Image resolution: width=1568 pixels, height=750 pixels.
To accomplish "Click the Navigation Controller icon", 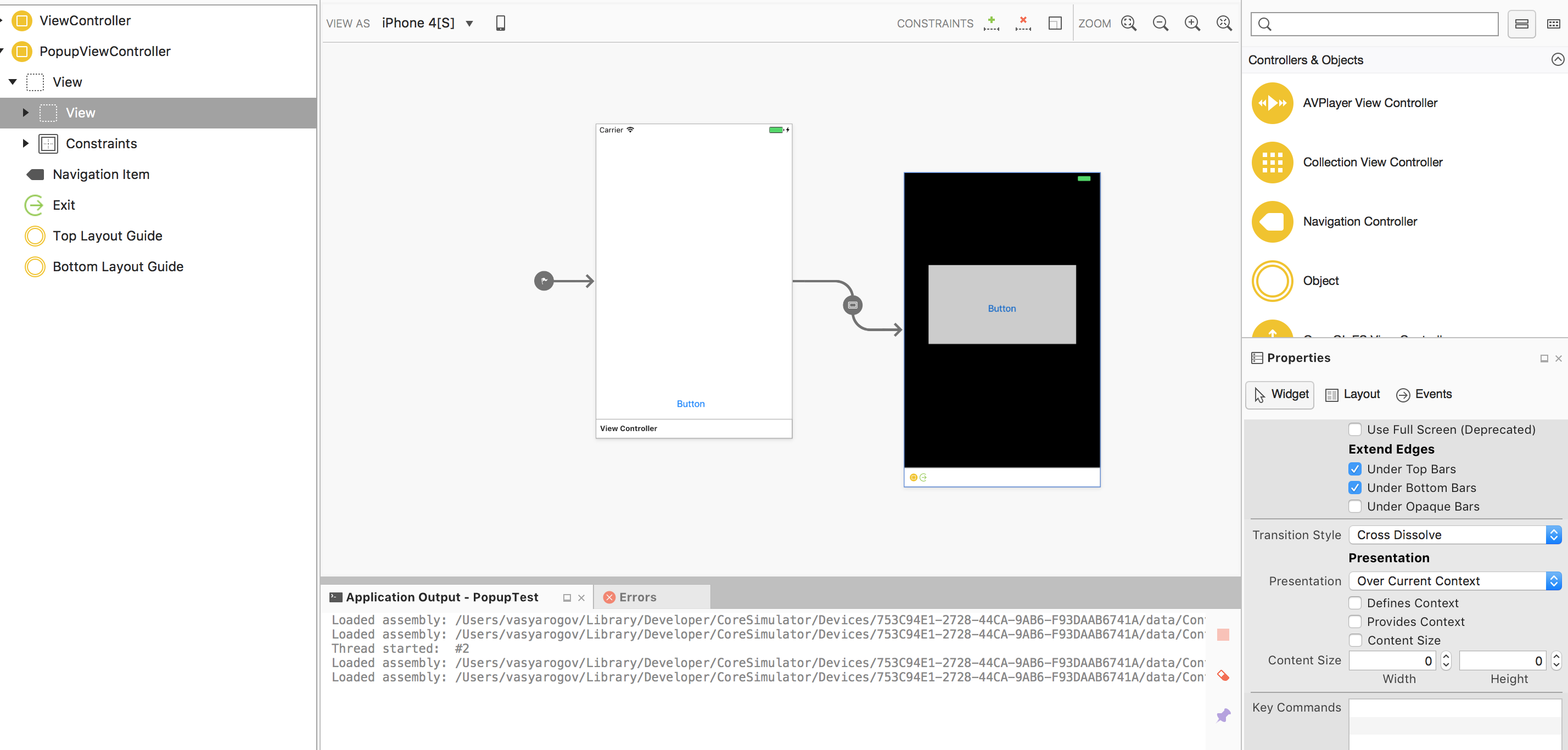I will pos(1270,221).
